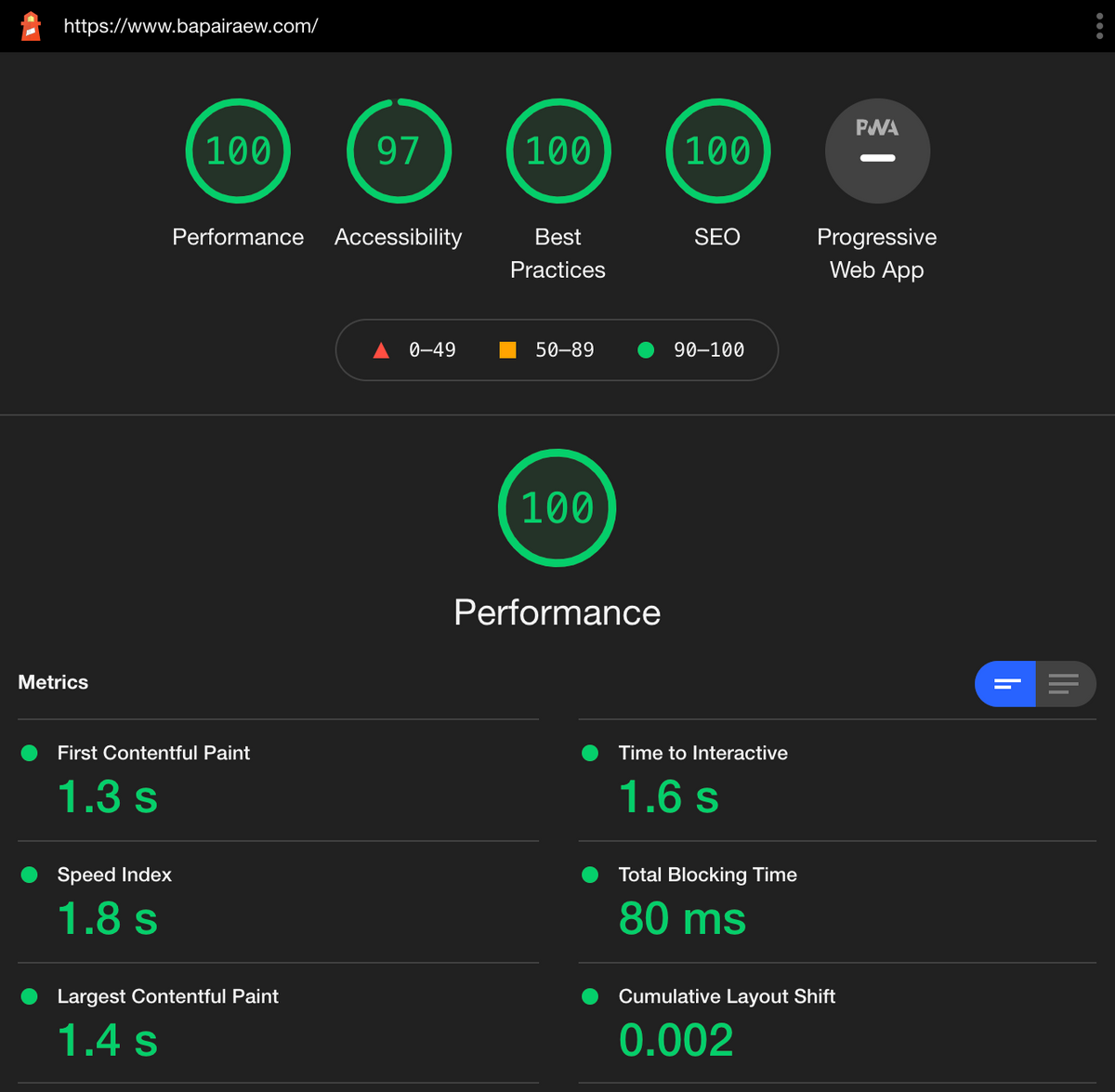Image resolution: width=1115 pixels, height=1092 pixels.
Task: Click the PWA badge icon
Action: [877, 151]
